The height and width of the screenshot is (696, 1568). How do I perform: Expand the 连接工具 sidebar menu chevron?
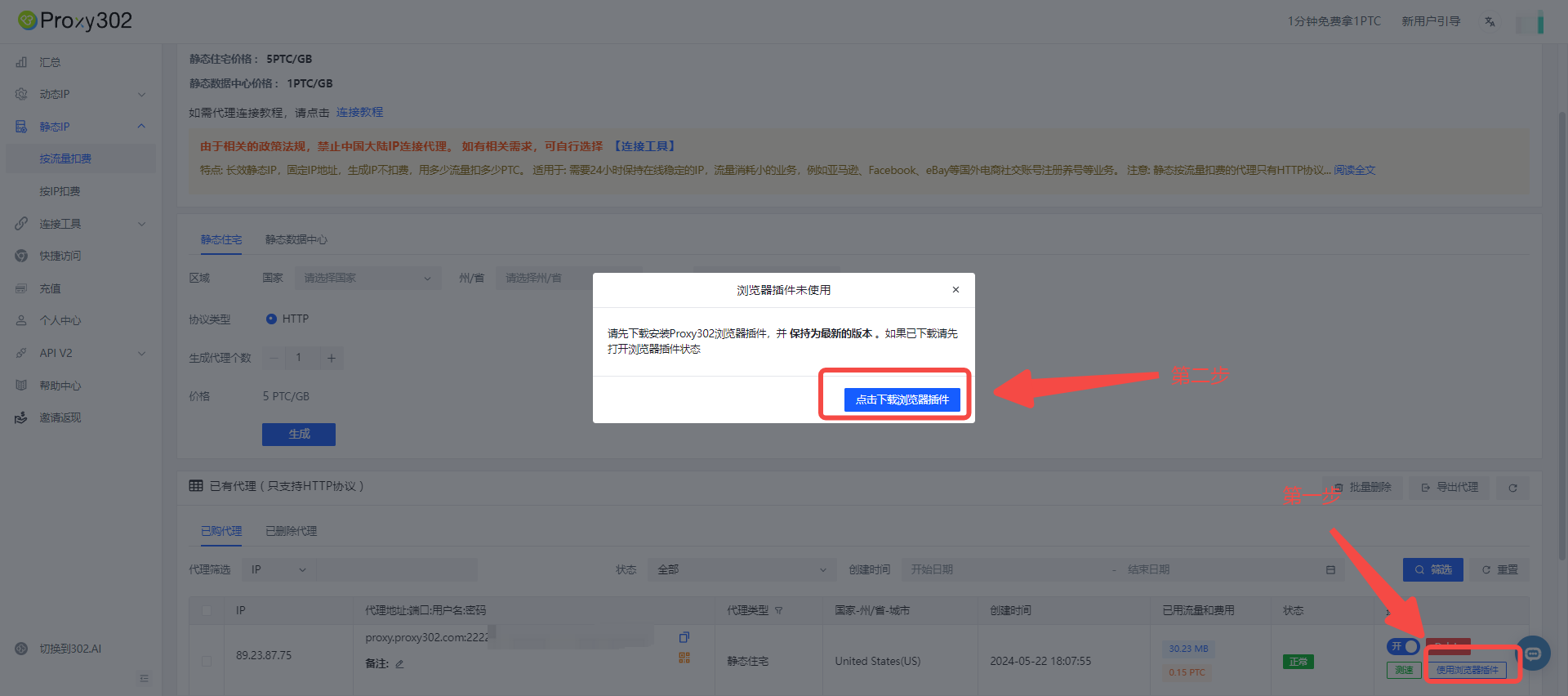(141, 224)
